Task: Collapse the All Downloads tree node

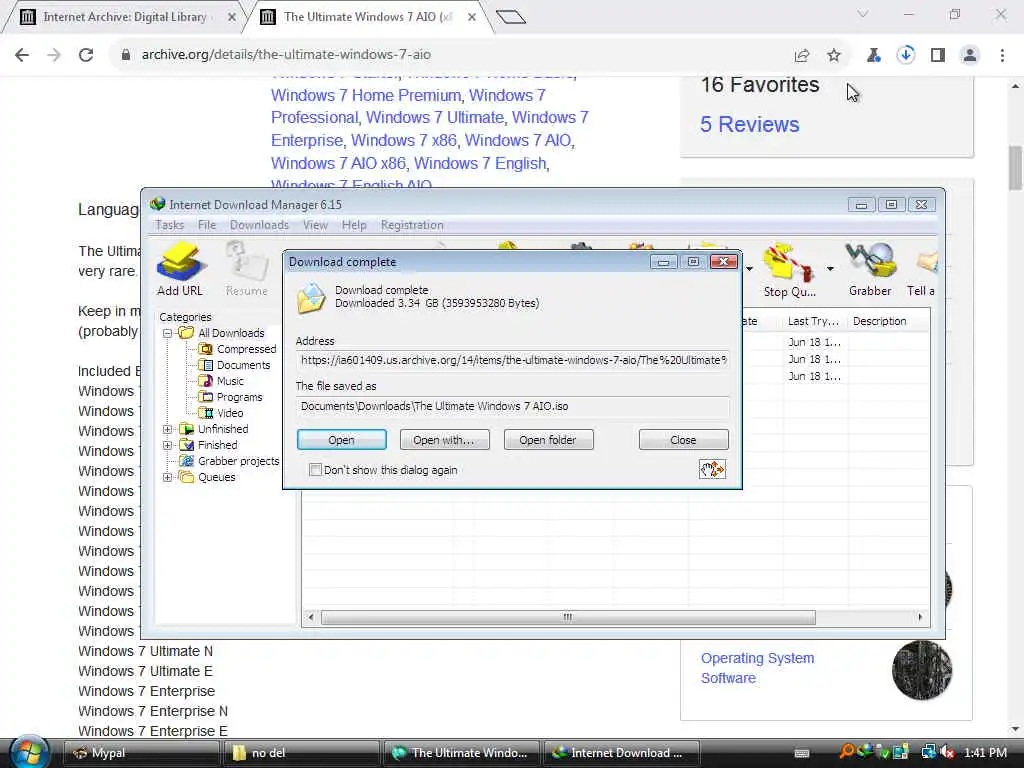Action: pyautogui.click(x=167, y=333)
